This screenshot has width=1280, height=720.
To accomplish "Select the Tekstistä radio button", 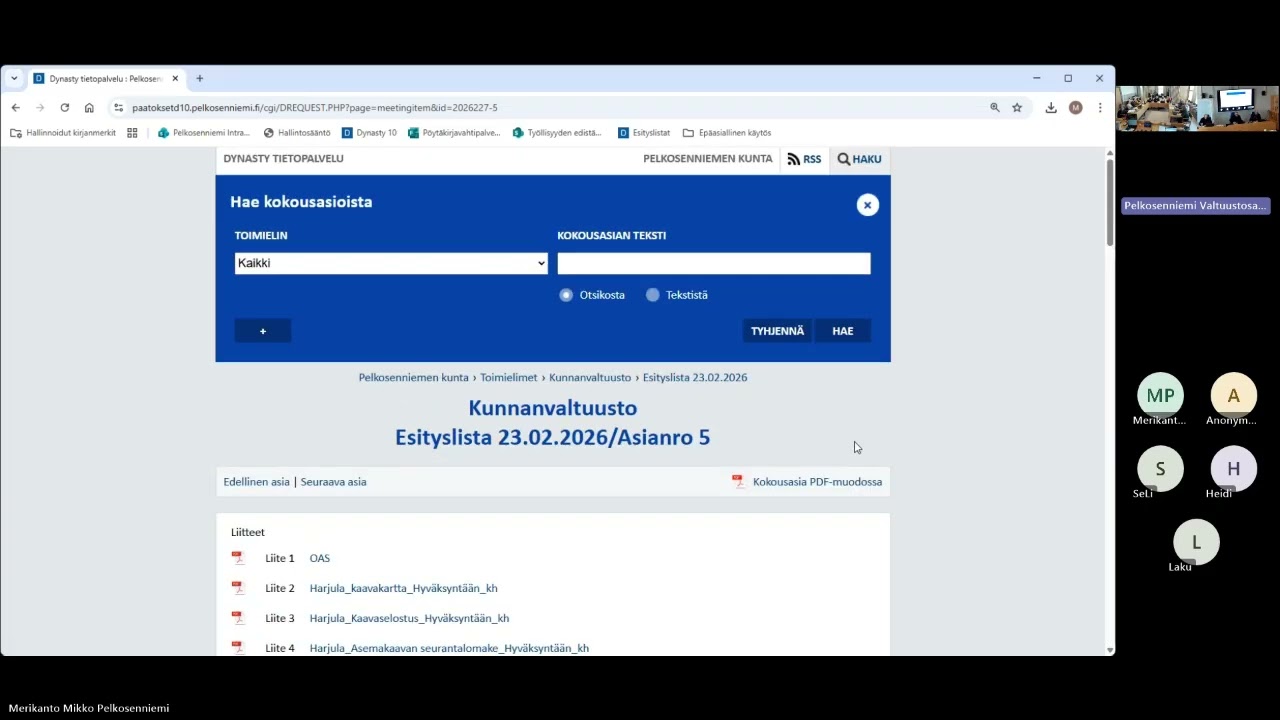I will coord(653,295).
